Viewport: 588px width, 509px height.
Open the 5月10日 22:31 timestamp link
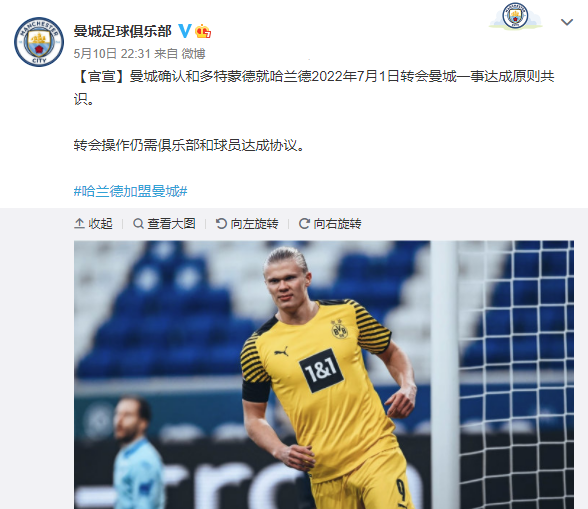(112, 54)
